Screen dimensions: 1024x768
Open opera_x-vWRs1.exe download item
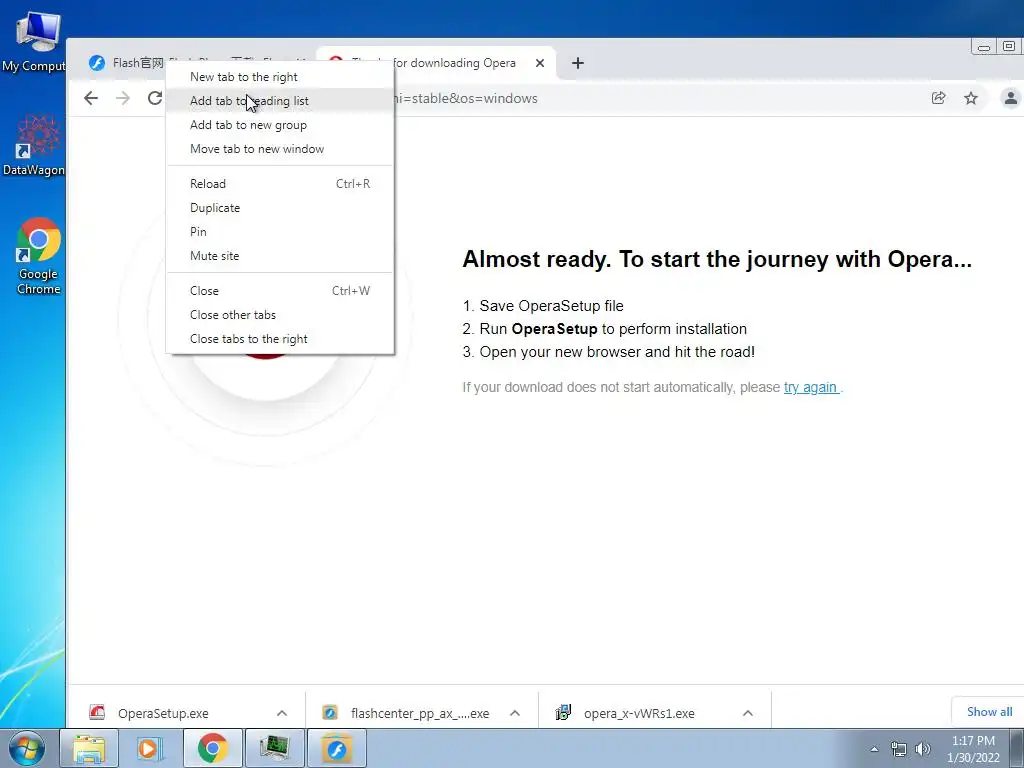pos(639,713)
